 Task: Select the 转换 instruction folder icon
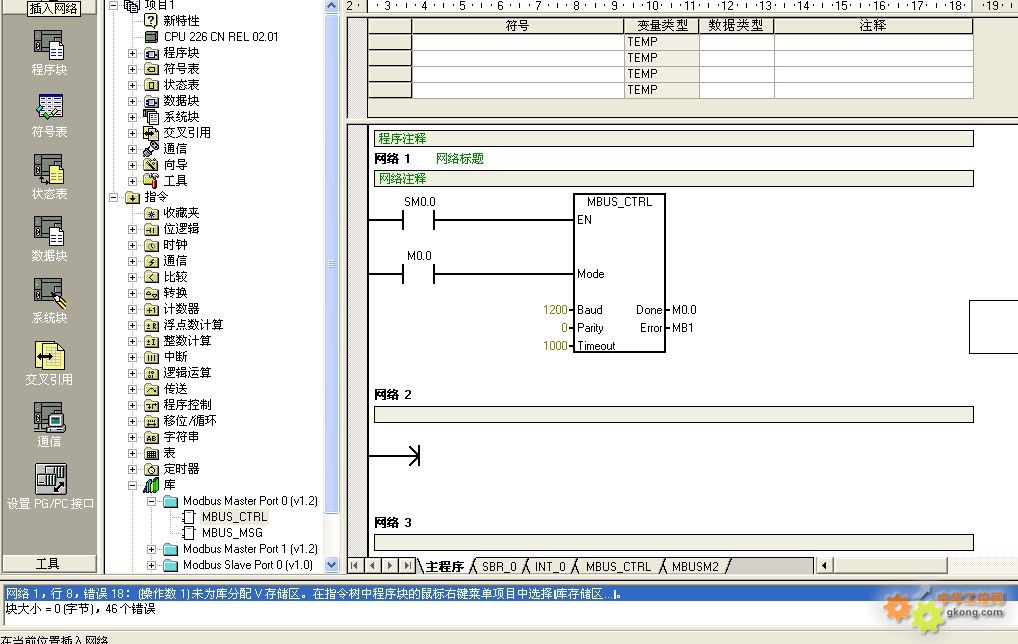click(x=151, y=293)
